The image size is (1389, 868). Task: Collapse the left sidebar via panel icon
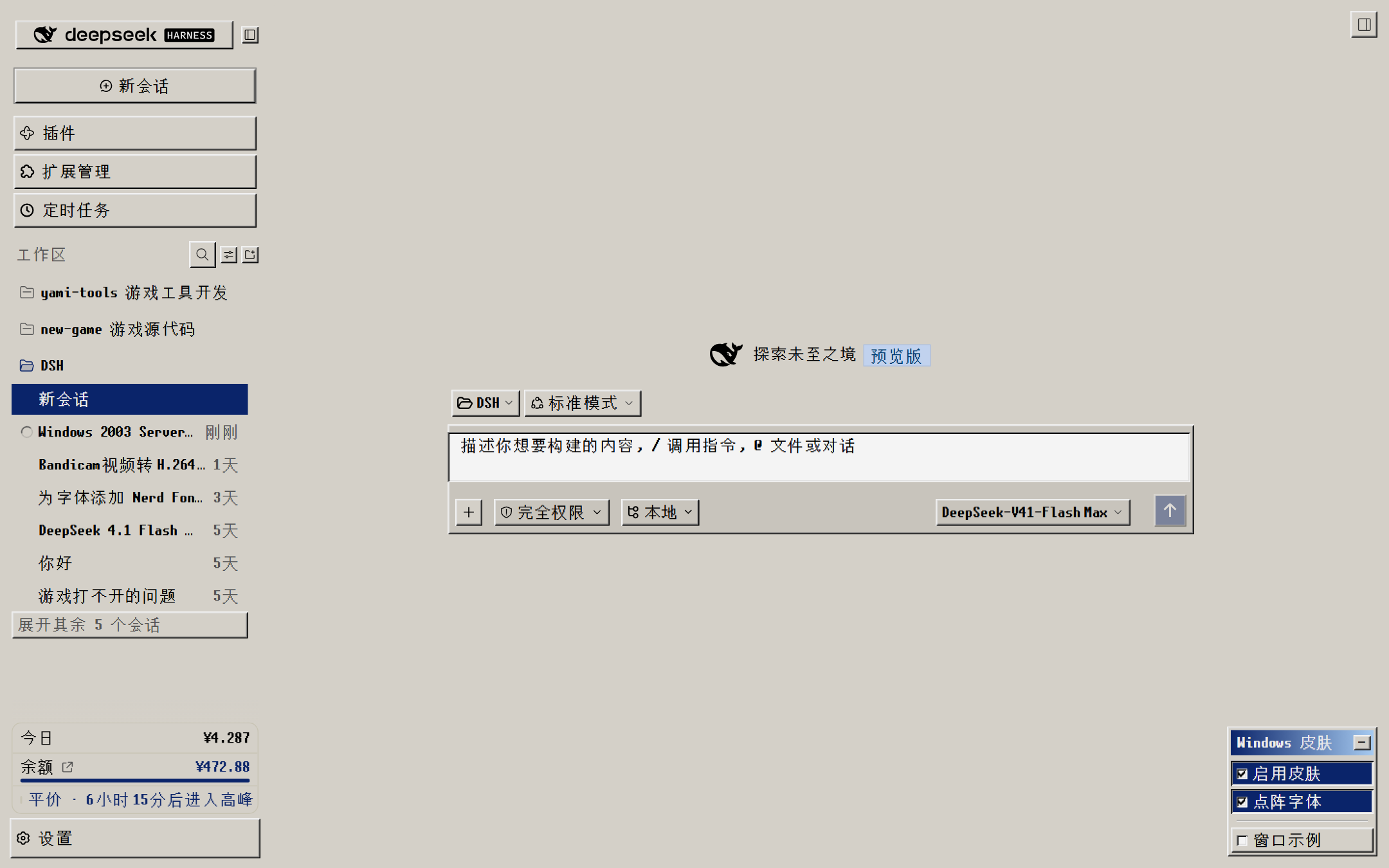(250, 35)
